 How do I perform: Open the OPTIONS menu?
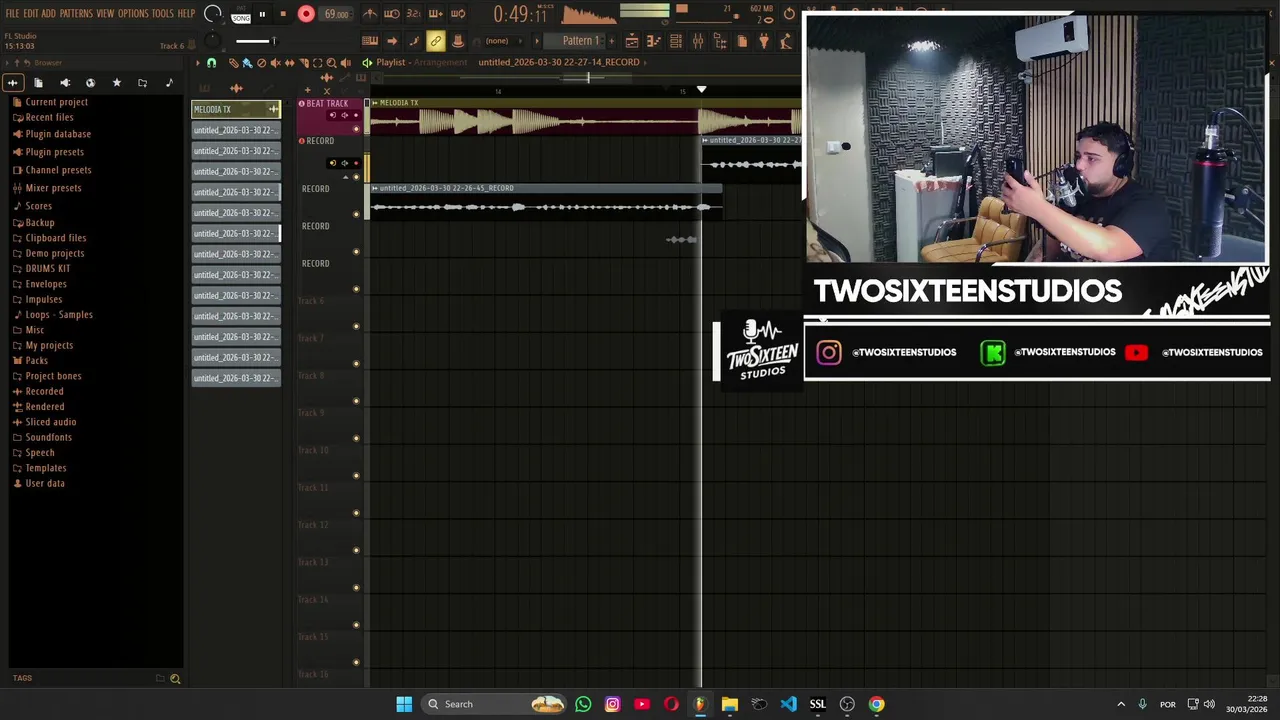tap(133, 14)
